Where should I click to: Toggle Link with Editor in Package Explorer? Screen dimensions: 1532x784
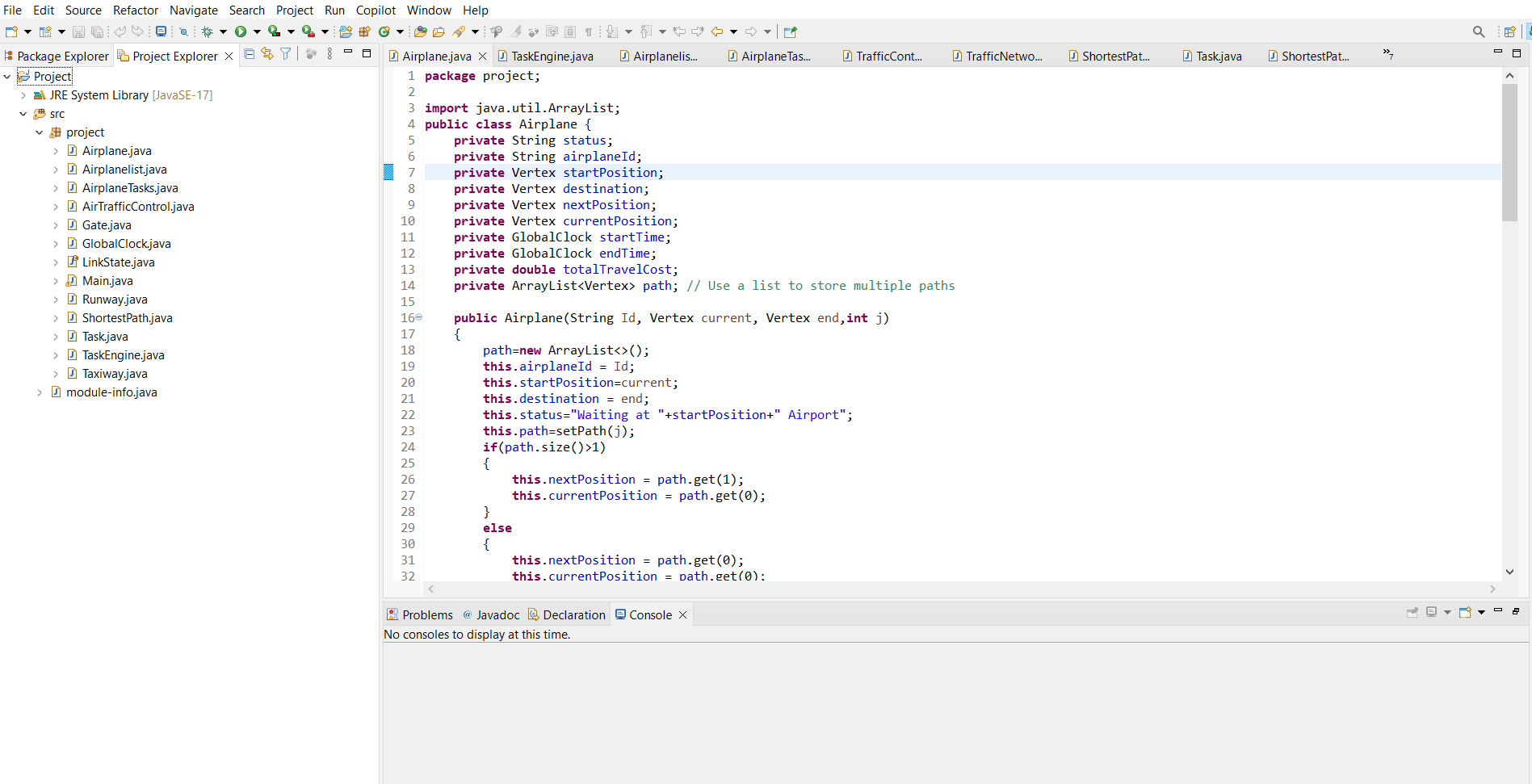tap(267, 54)
